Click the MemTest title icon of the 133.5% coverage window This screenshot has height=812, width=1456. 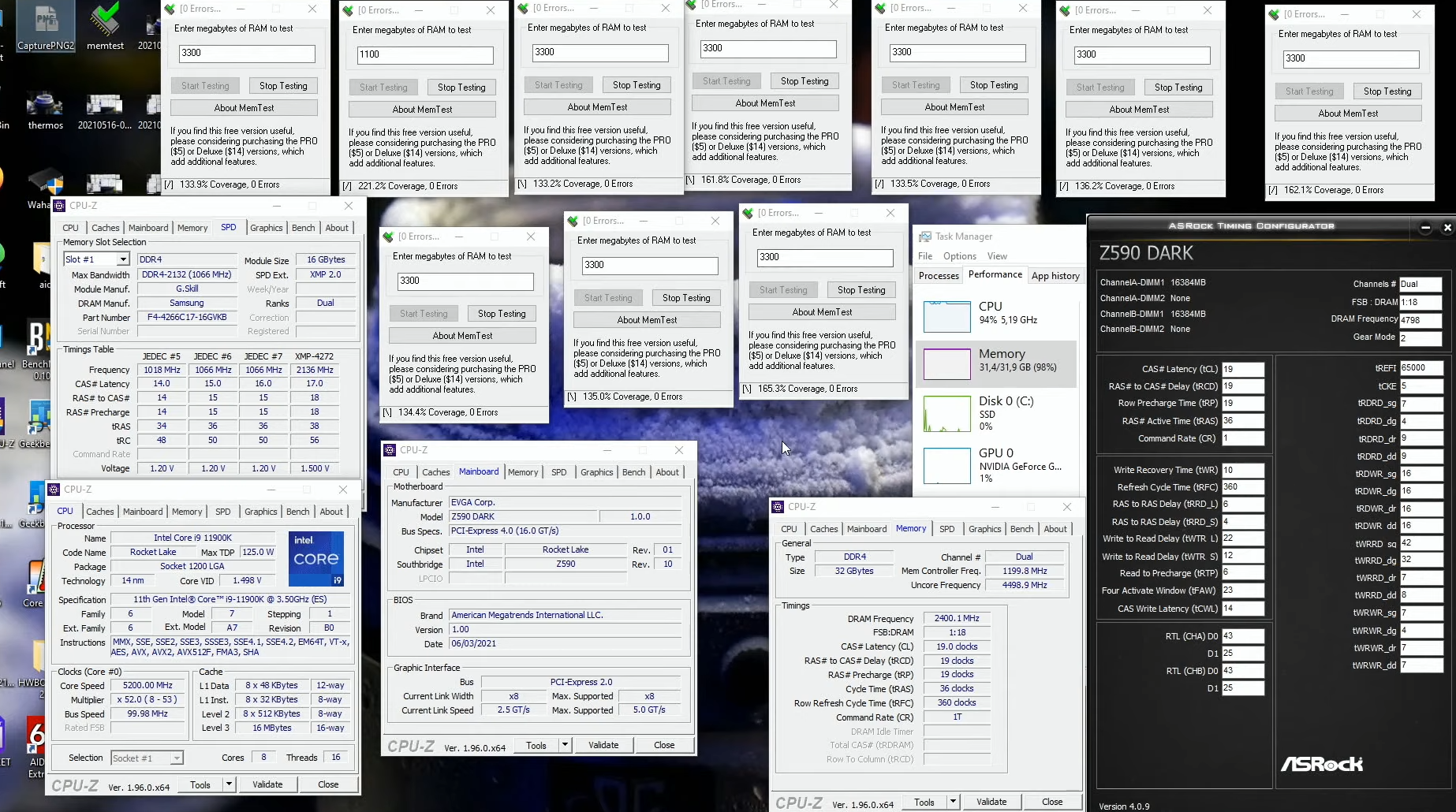[x=880, y=8]
